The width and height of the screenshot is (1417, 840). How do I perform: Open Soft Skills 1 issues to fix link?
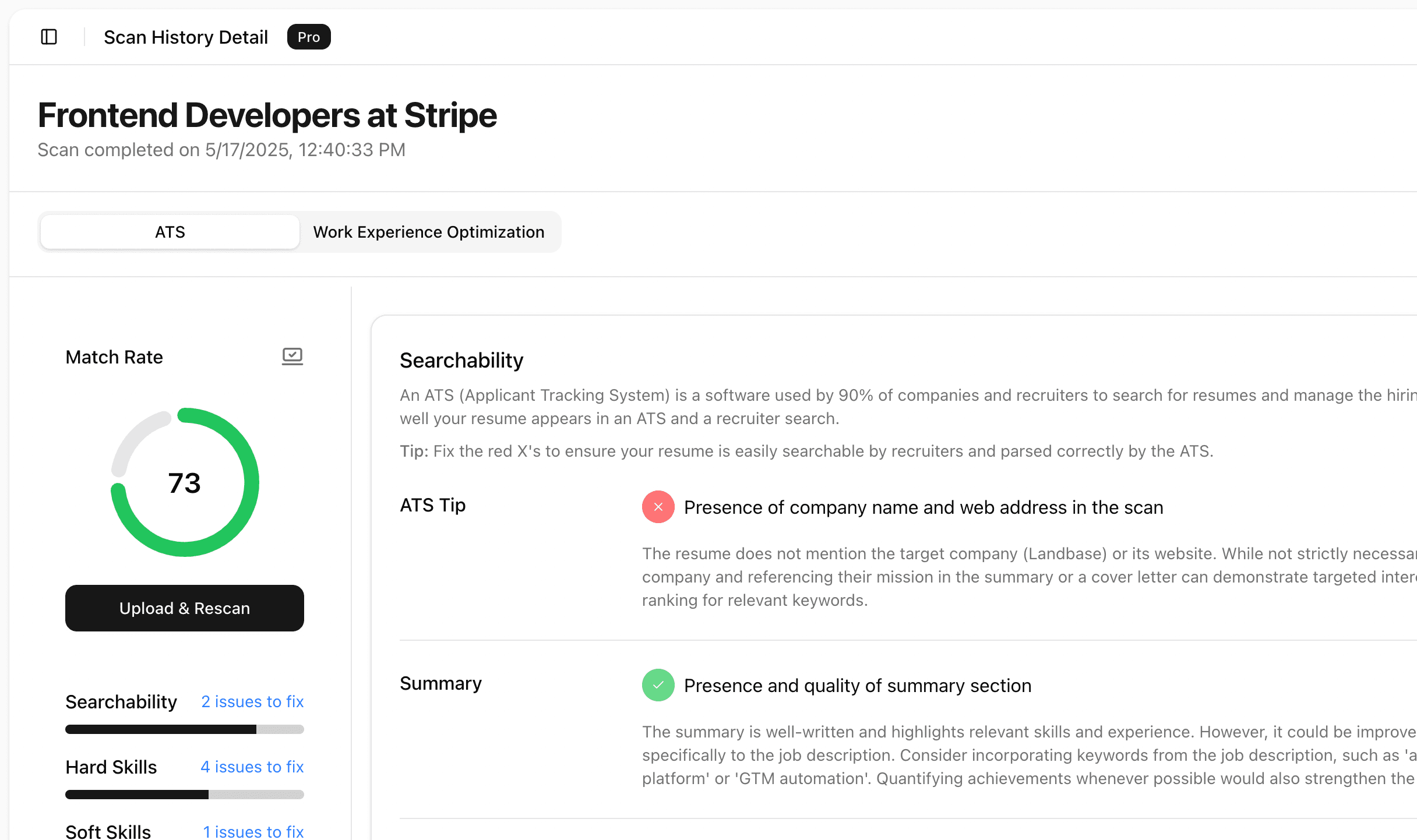coord(253,831)
